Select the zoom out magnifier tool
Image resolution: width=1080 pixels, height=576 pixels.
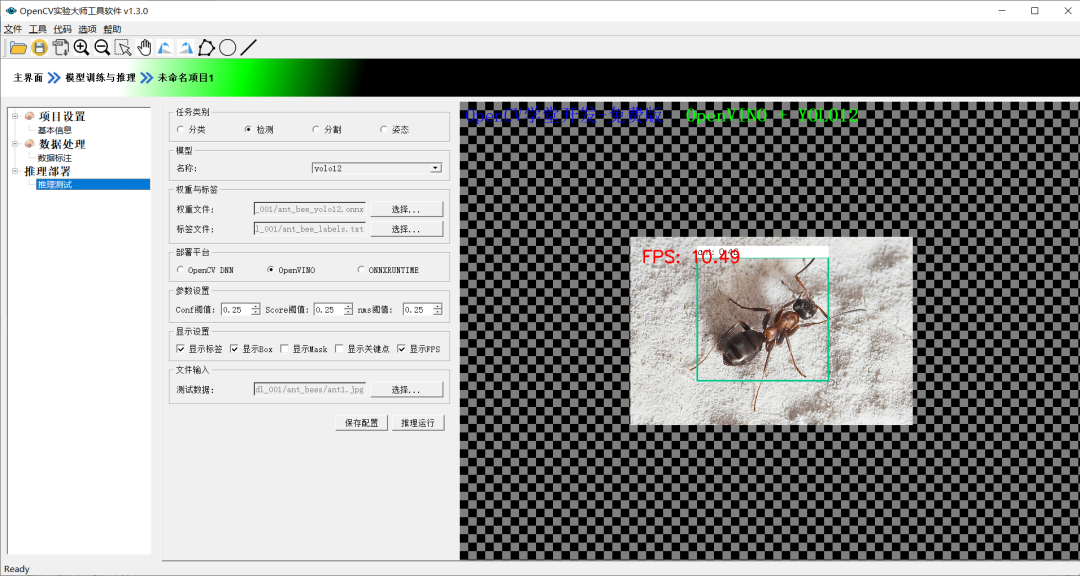tap(102, 47)
